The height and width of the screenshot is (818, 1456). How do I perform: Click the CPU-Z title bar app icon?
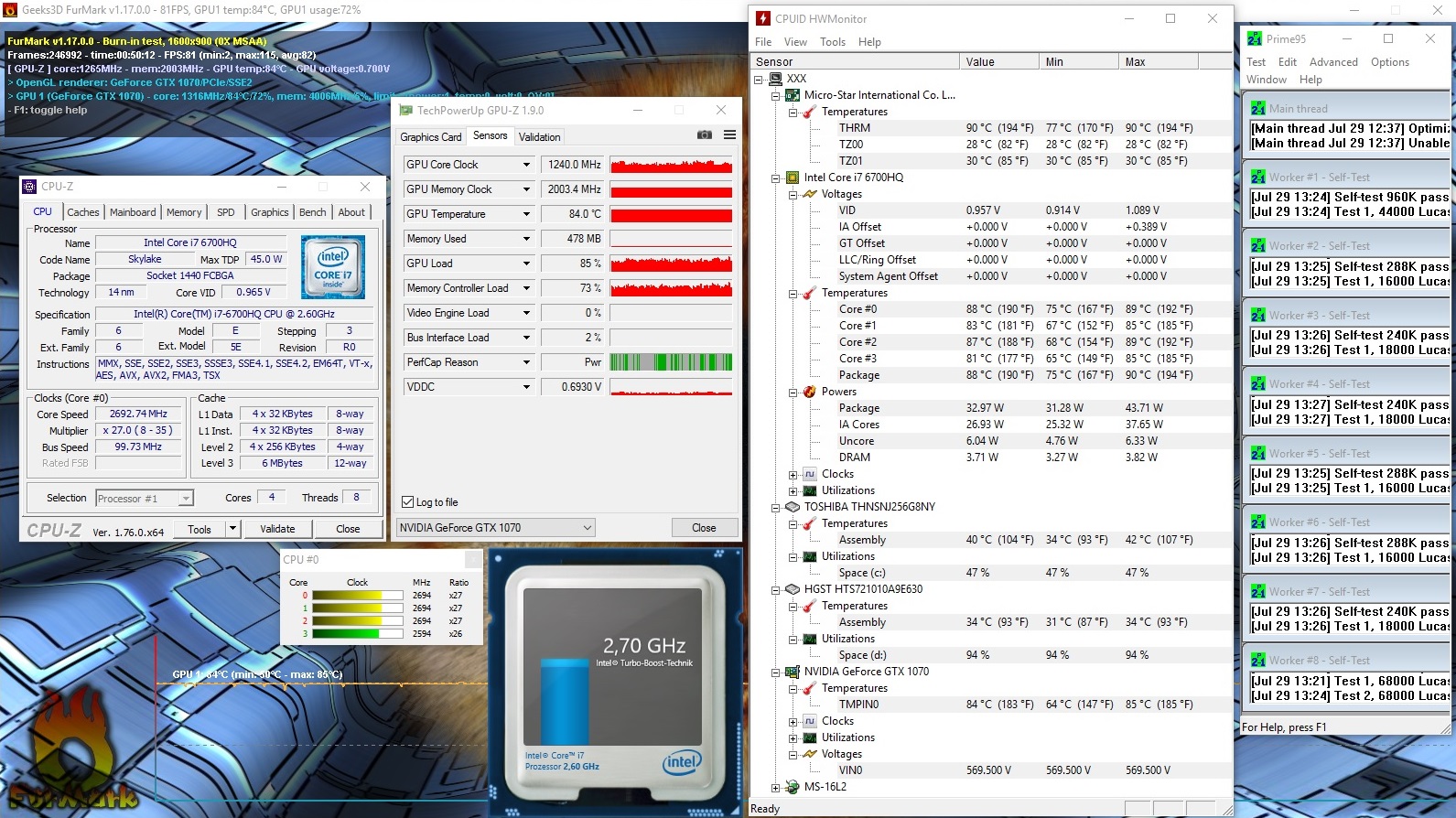[30, 186]
